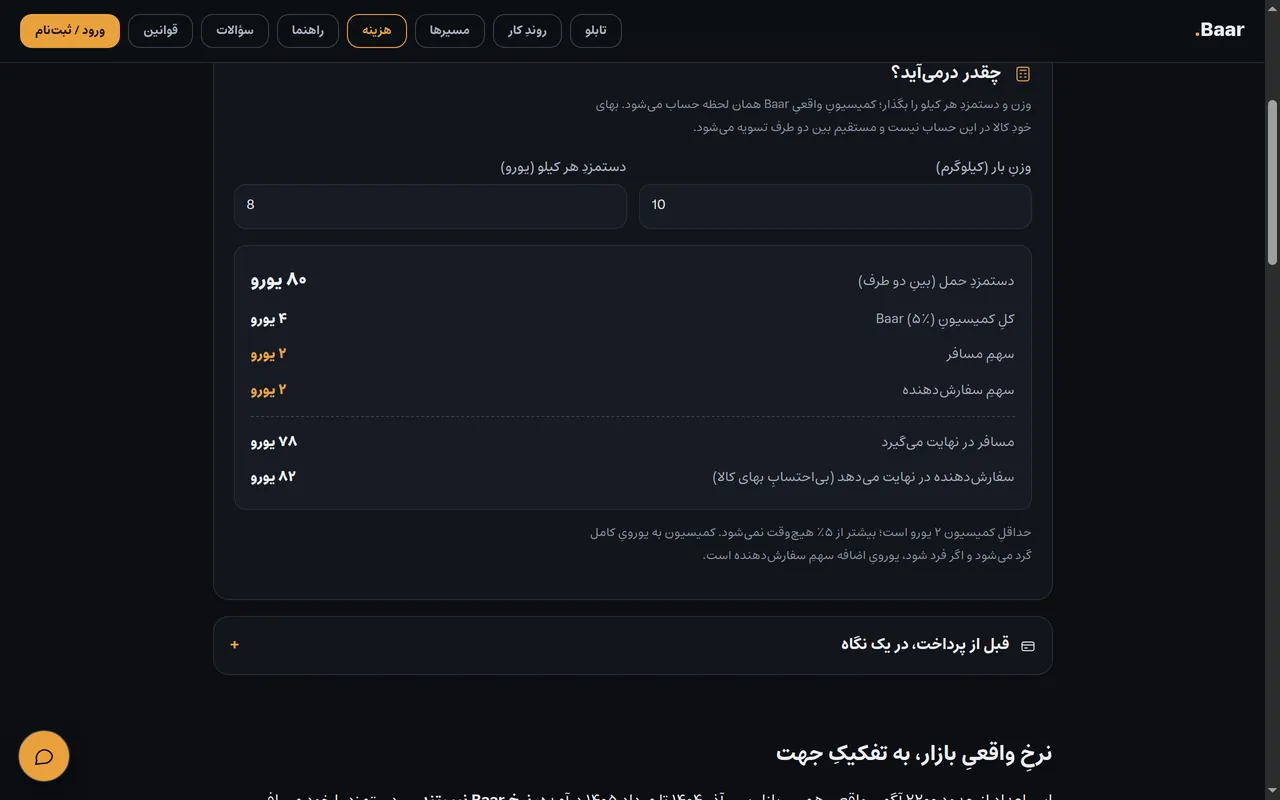The width and height of the screenshot is (1280, 800).
Task: Click the ۸۲ یورو orderer pays value
Action: (x=273, y=477)
